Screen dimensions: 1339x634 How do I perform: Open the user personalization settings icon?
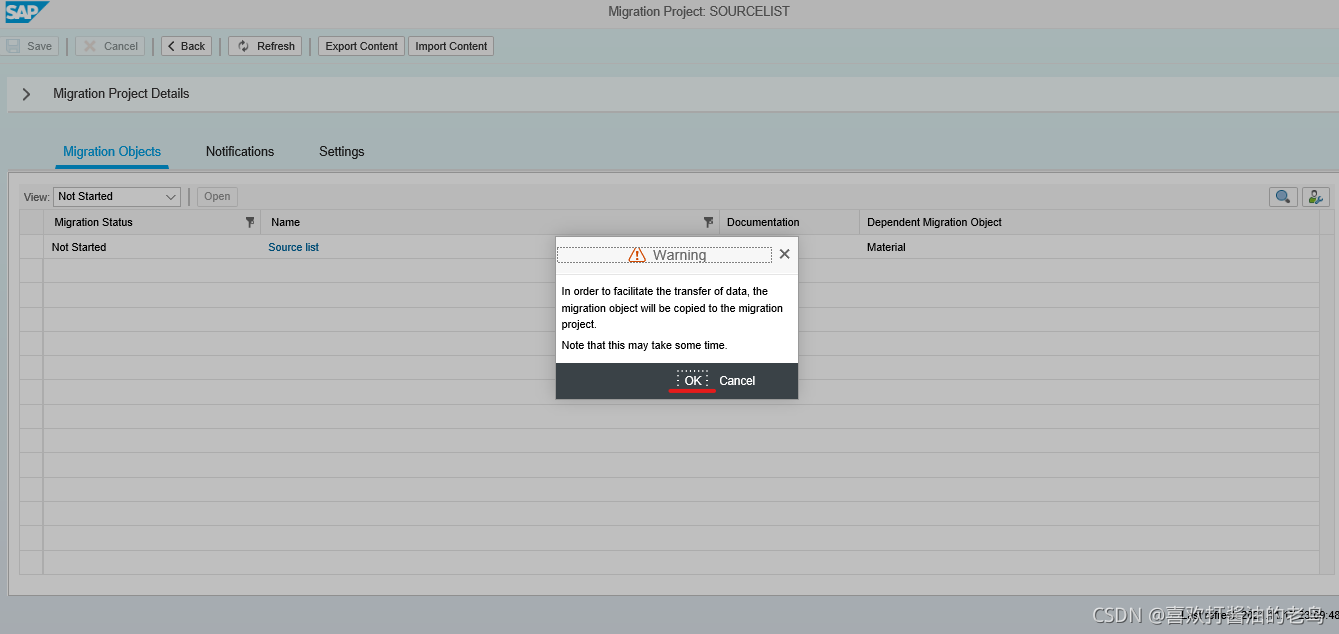[x=1315, y=196]
